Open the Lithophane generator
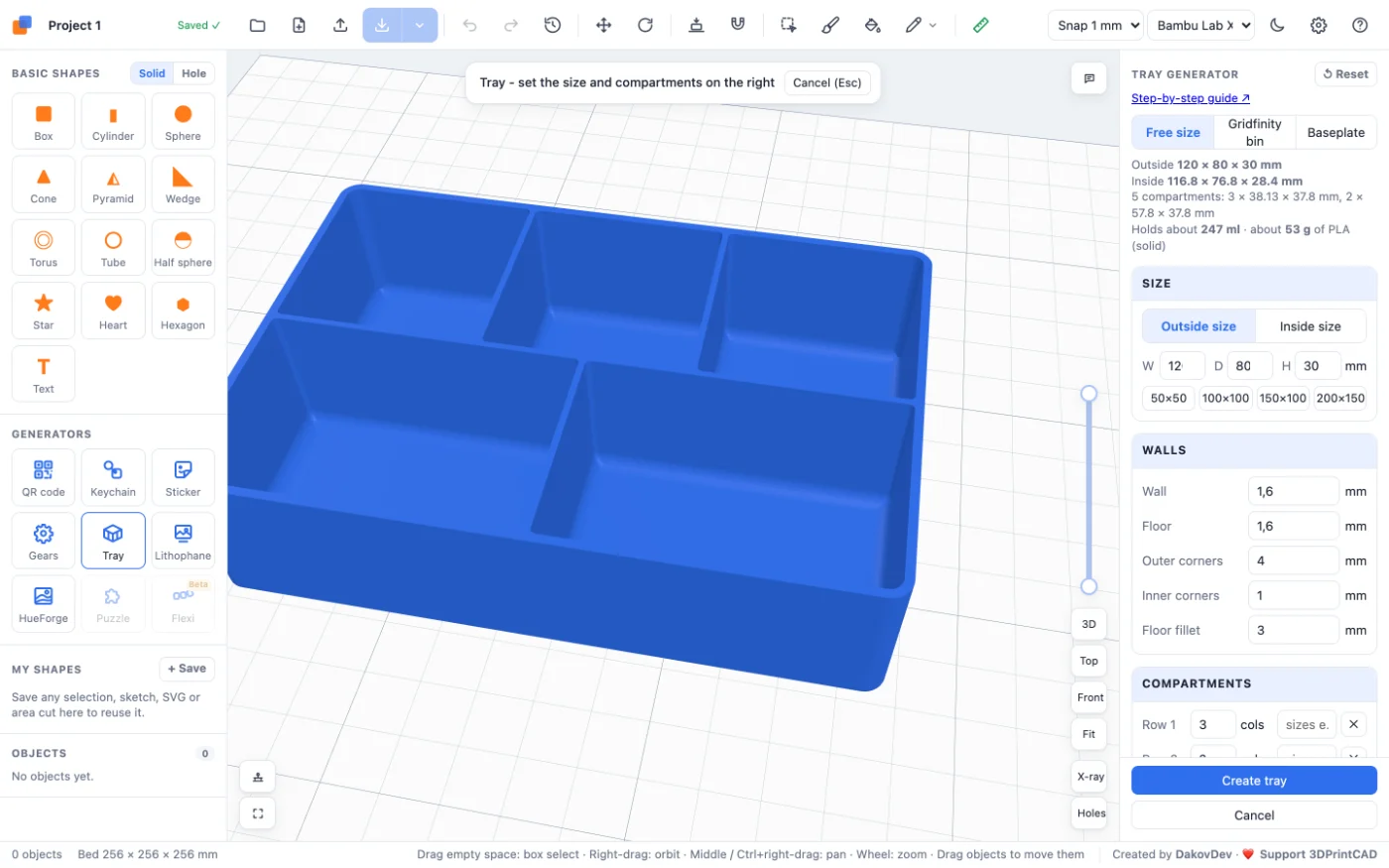Image resolution: width=1389 pixels, height=868 pixels. click(183, 542)
